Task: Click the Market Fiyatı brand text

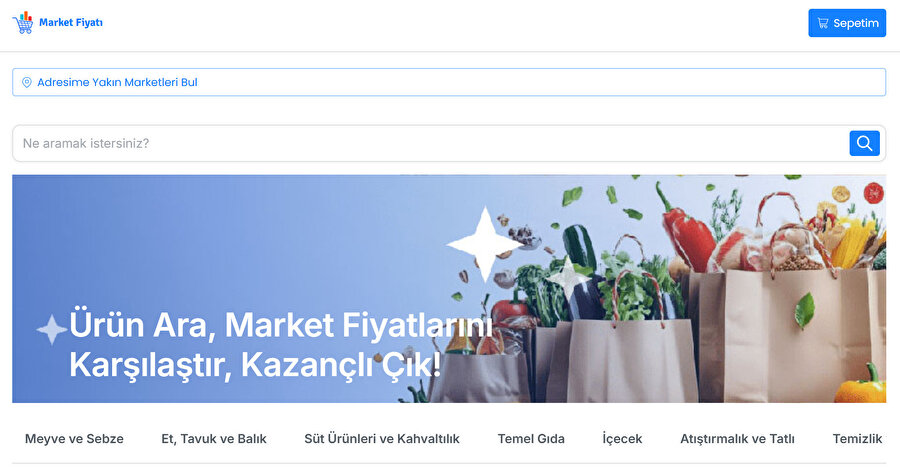Action: pos(71,22)
